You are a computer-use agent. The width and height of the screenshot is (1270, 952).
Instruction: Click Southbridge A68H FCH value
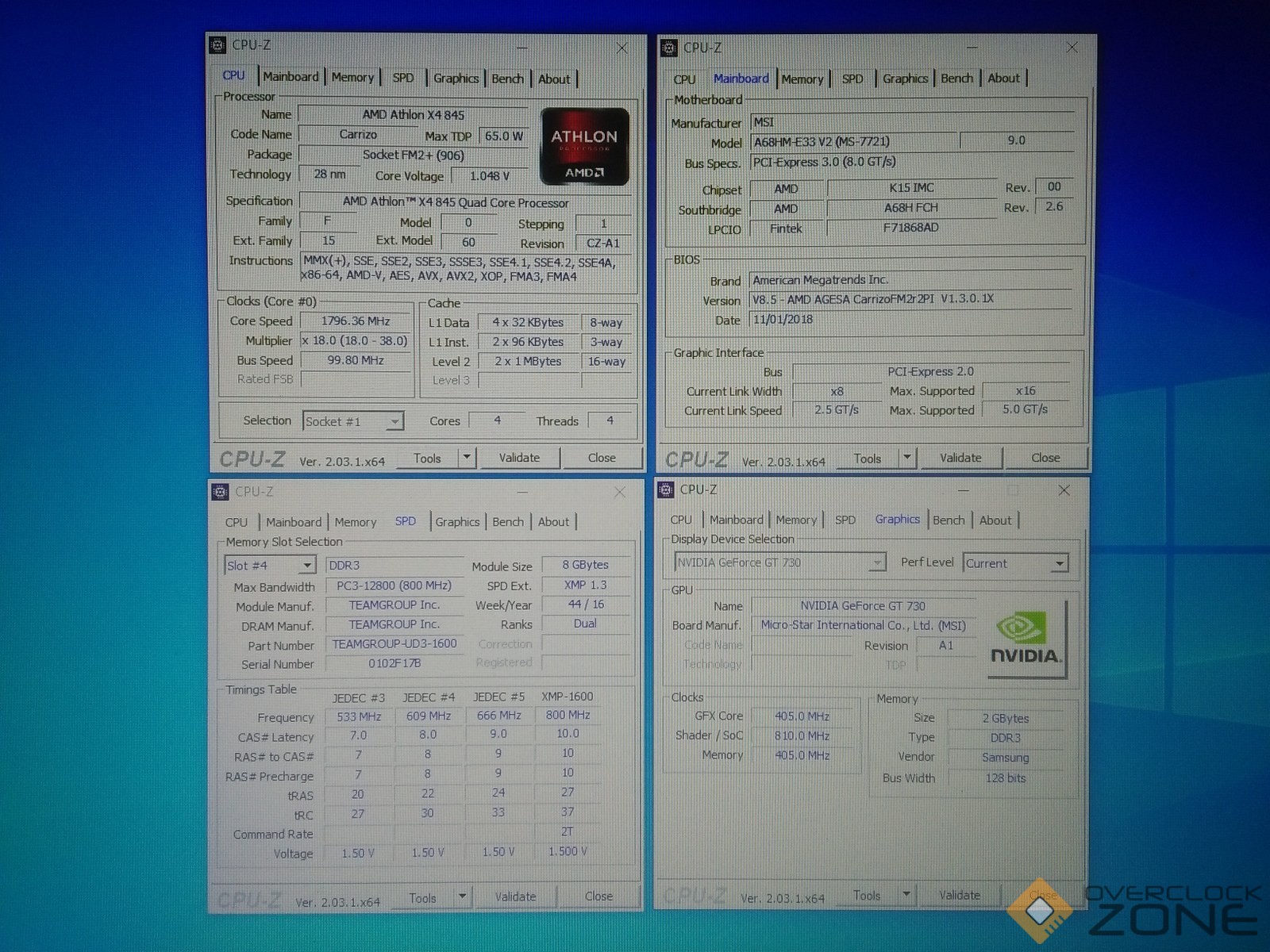click(x=911, y=208)
